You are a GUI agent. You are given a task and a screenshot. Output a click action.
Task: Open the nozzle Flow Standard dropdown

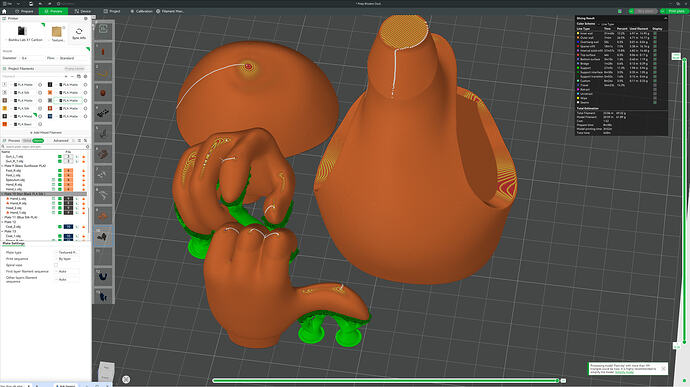72,58
